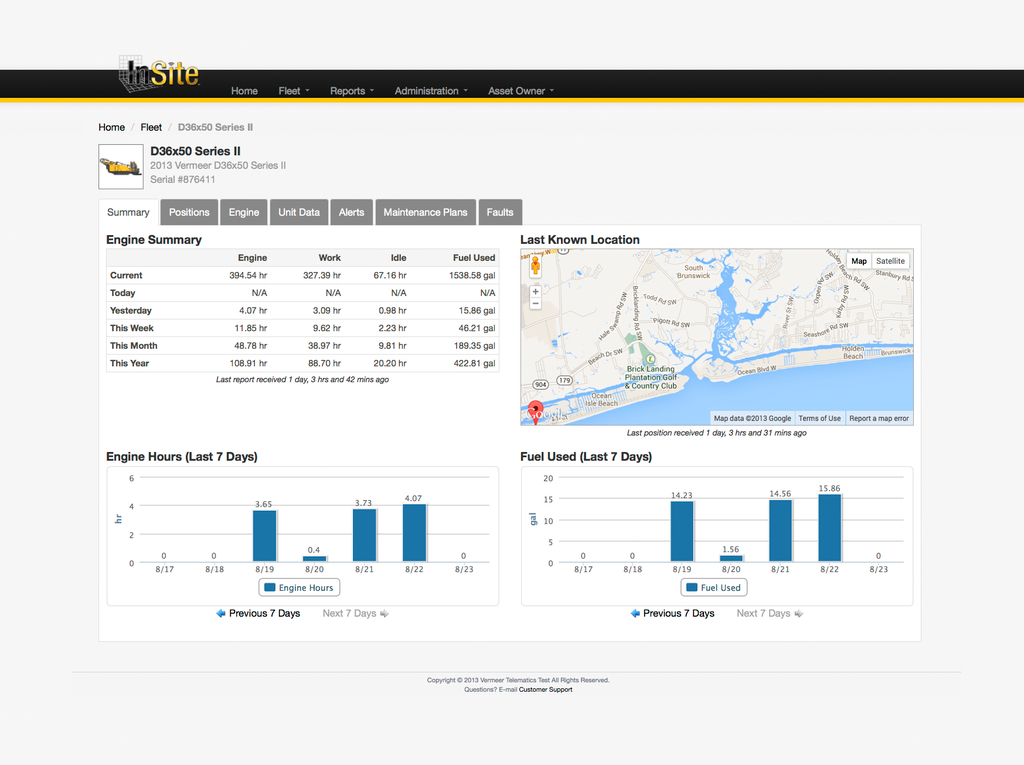Select the Summary tab

click(x=128, y=212)
